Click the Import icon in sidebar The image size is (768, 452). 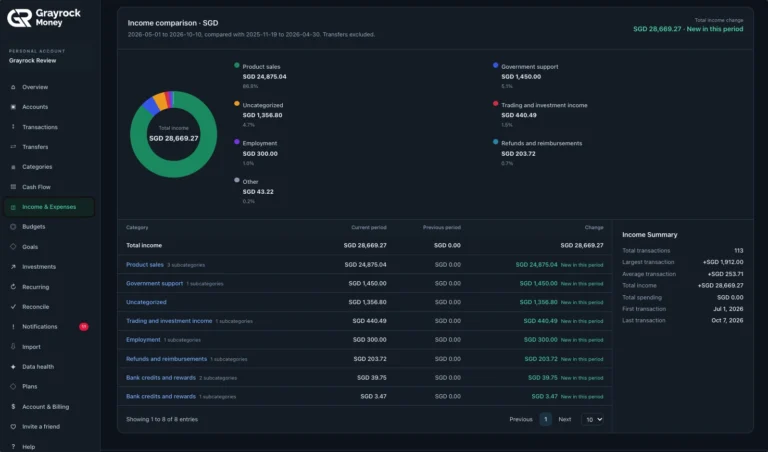point(13,347)
